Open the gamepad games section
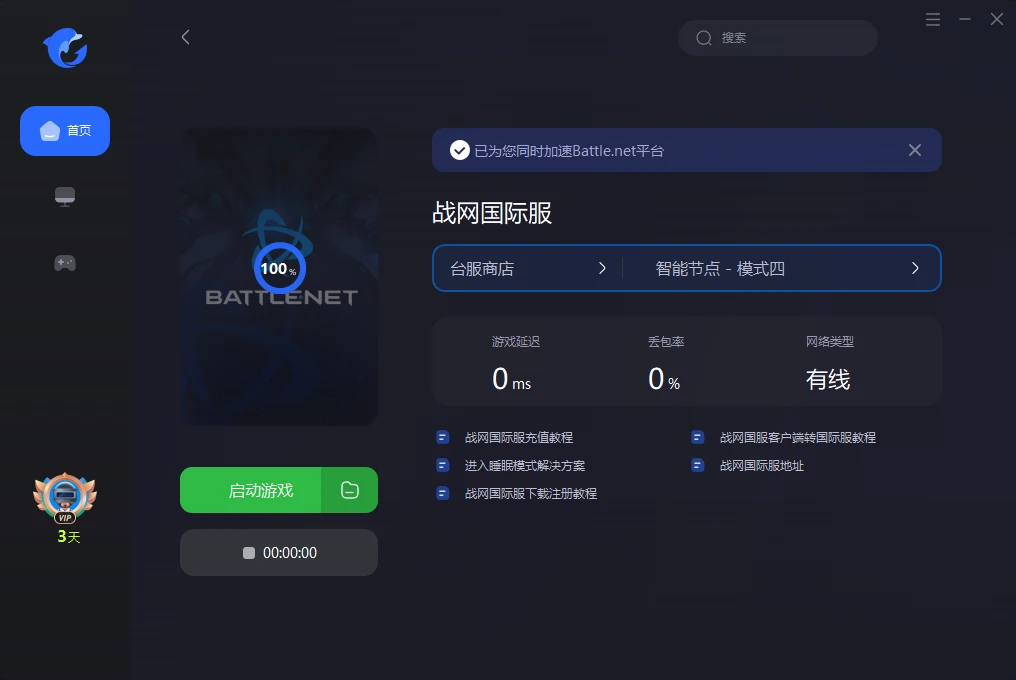The height and width of the screenshot is (680, 1016). (65, 263)
